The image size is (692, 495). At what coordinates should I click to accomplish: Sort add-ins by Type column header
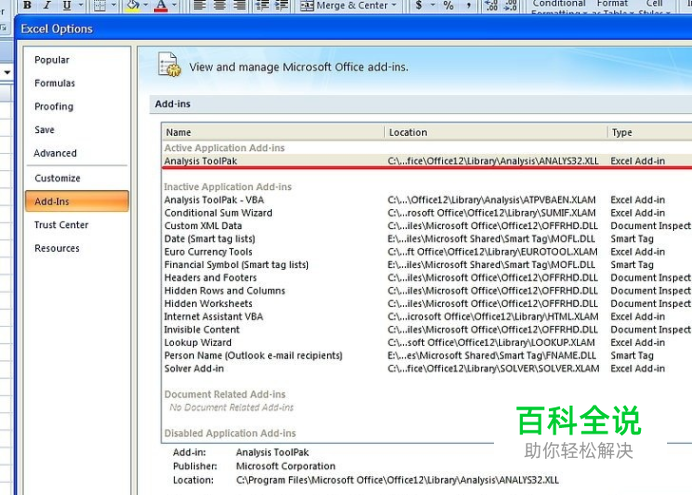[x=650, y=132]
